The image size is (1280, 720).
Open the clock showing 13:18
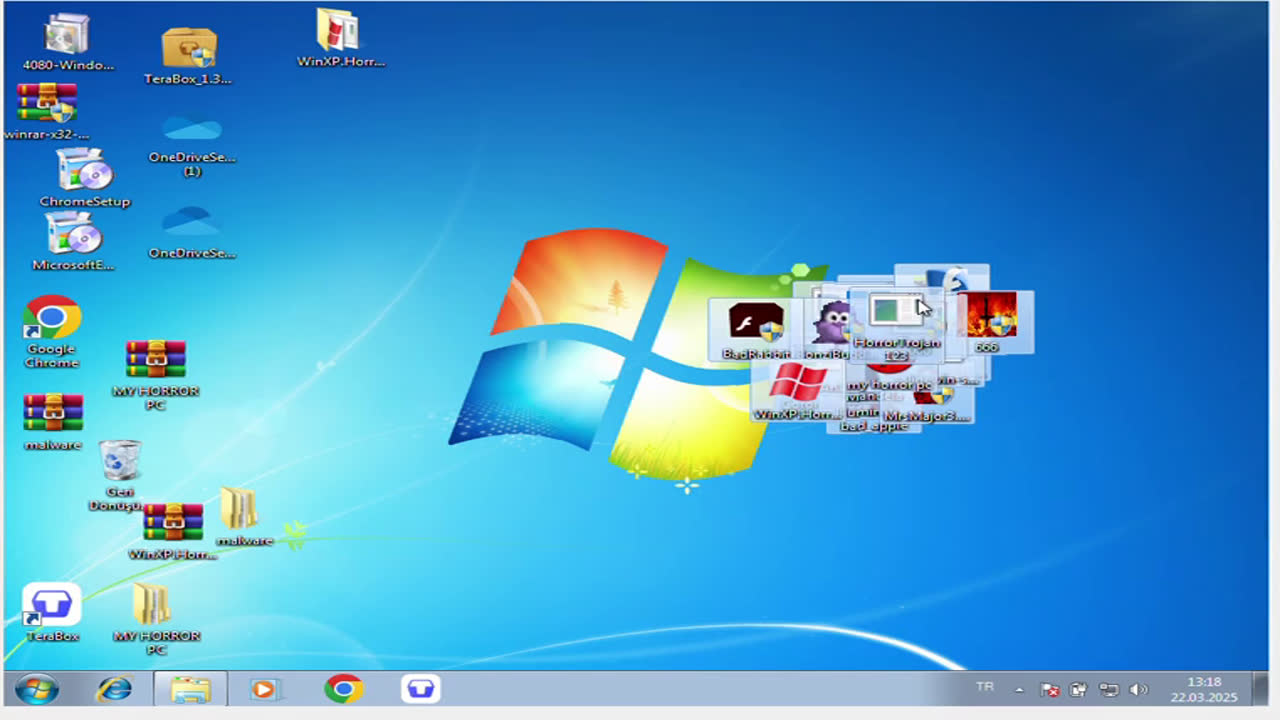[x=1204, y=689]
